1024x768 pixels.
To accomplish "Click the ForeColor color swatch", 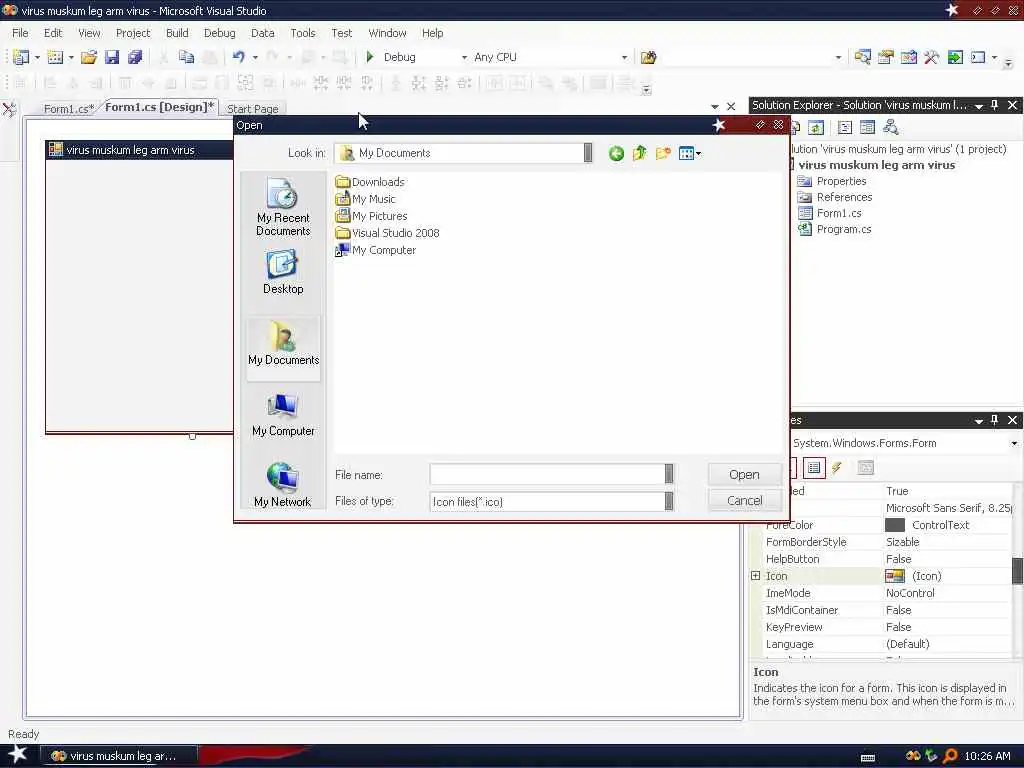I will pos(895,525).
